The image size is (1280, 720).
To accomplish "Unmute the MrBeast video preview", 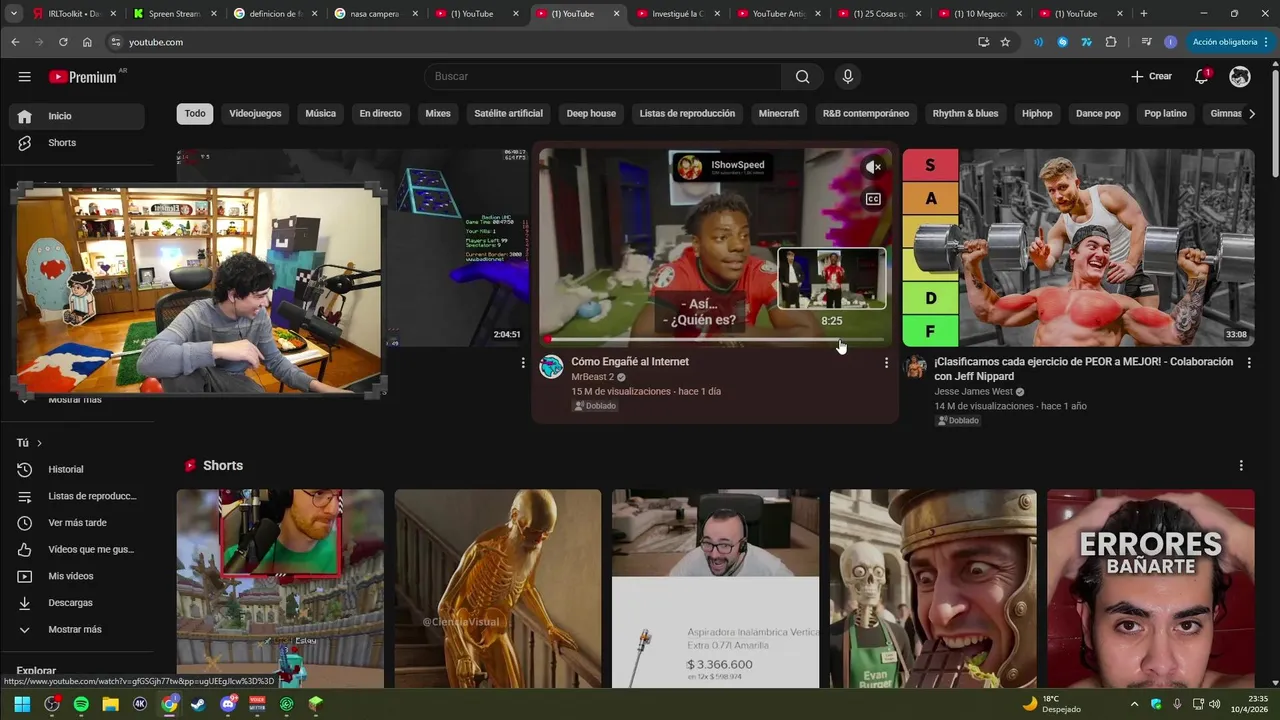I will [873, 168].
